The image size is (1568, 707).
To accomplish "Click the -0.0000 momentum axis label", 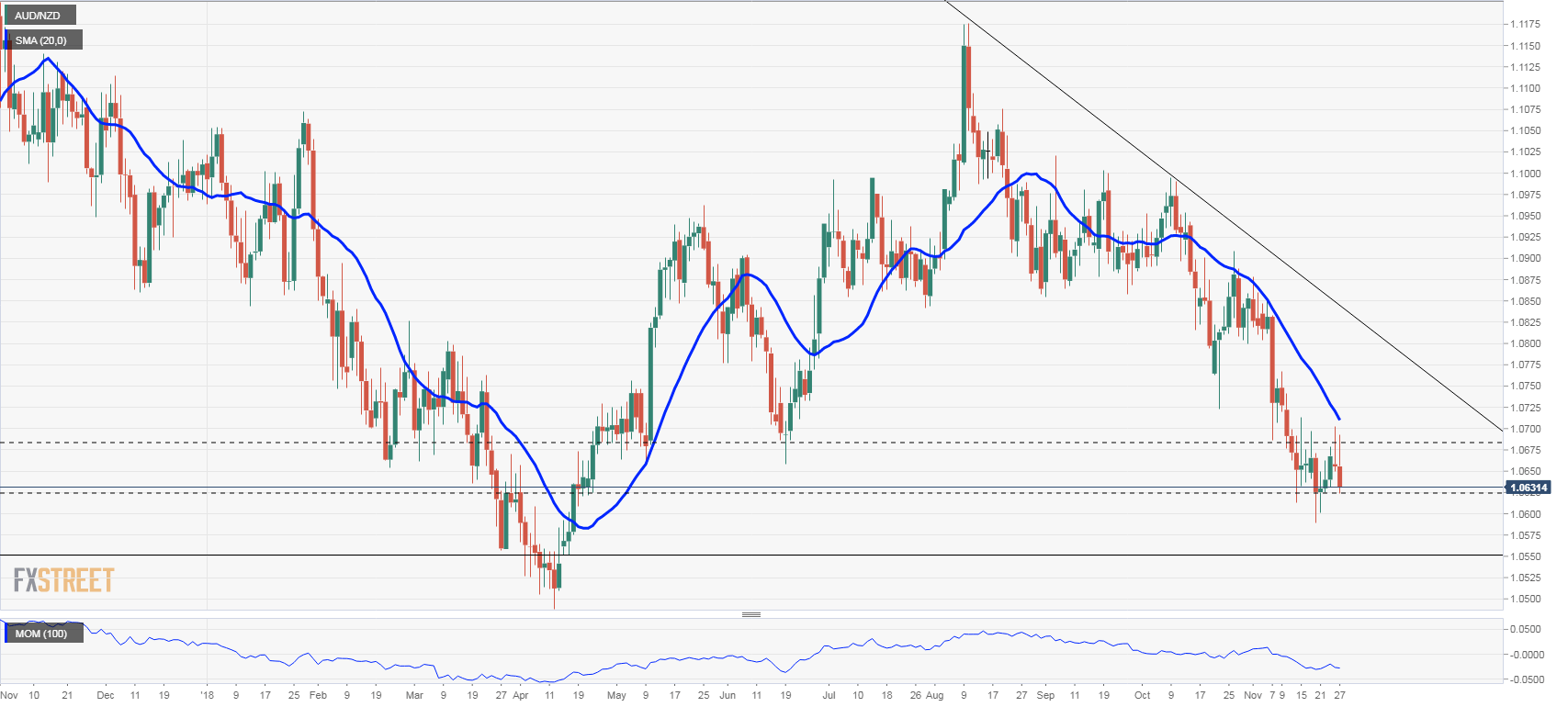I will [1525, 655].
